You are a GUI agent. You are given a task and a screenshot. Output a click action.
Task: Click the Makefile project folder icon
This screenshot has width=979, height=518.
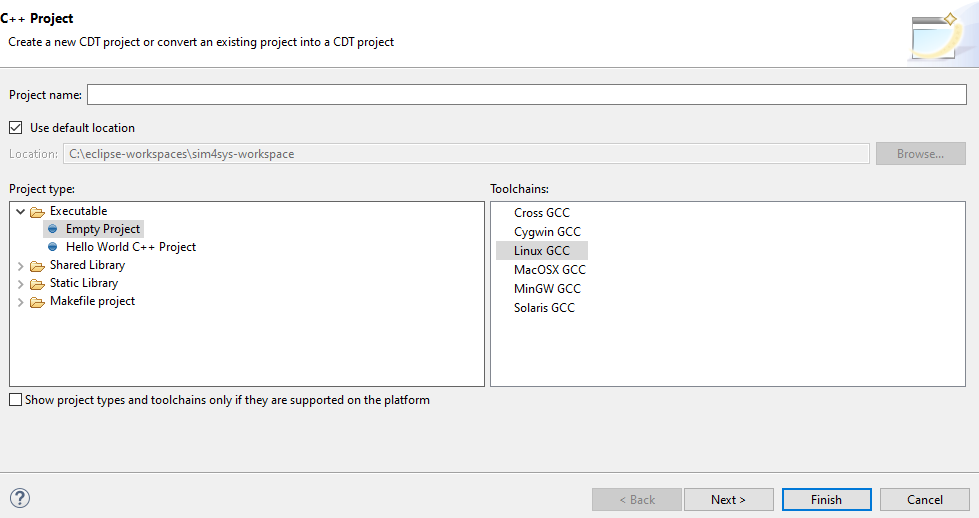pos(37,302)
